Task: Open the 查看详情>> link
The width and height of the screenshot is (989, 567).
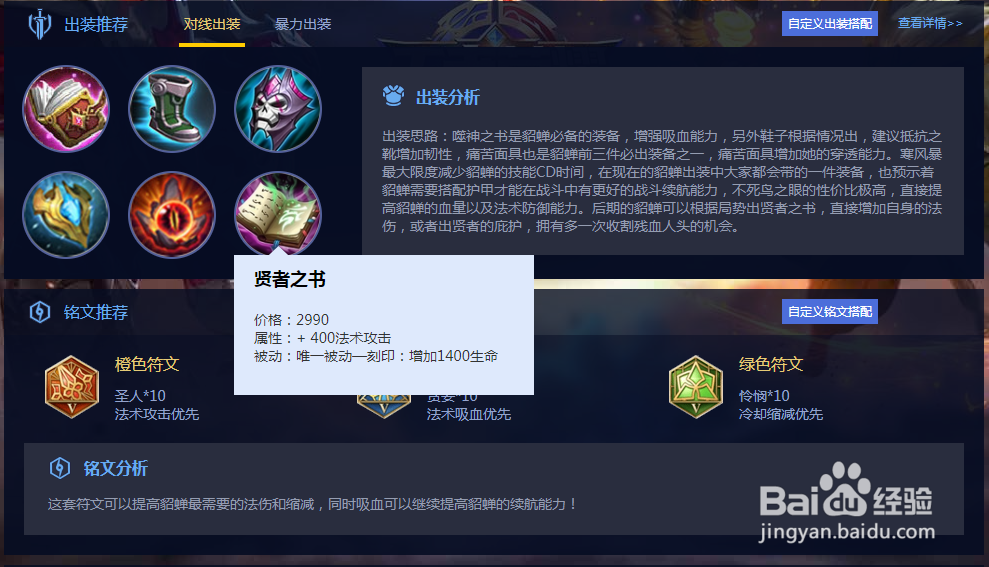Action: 930,23
